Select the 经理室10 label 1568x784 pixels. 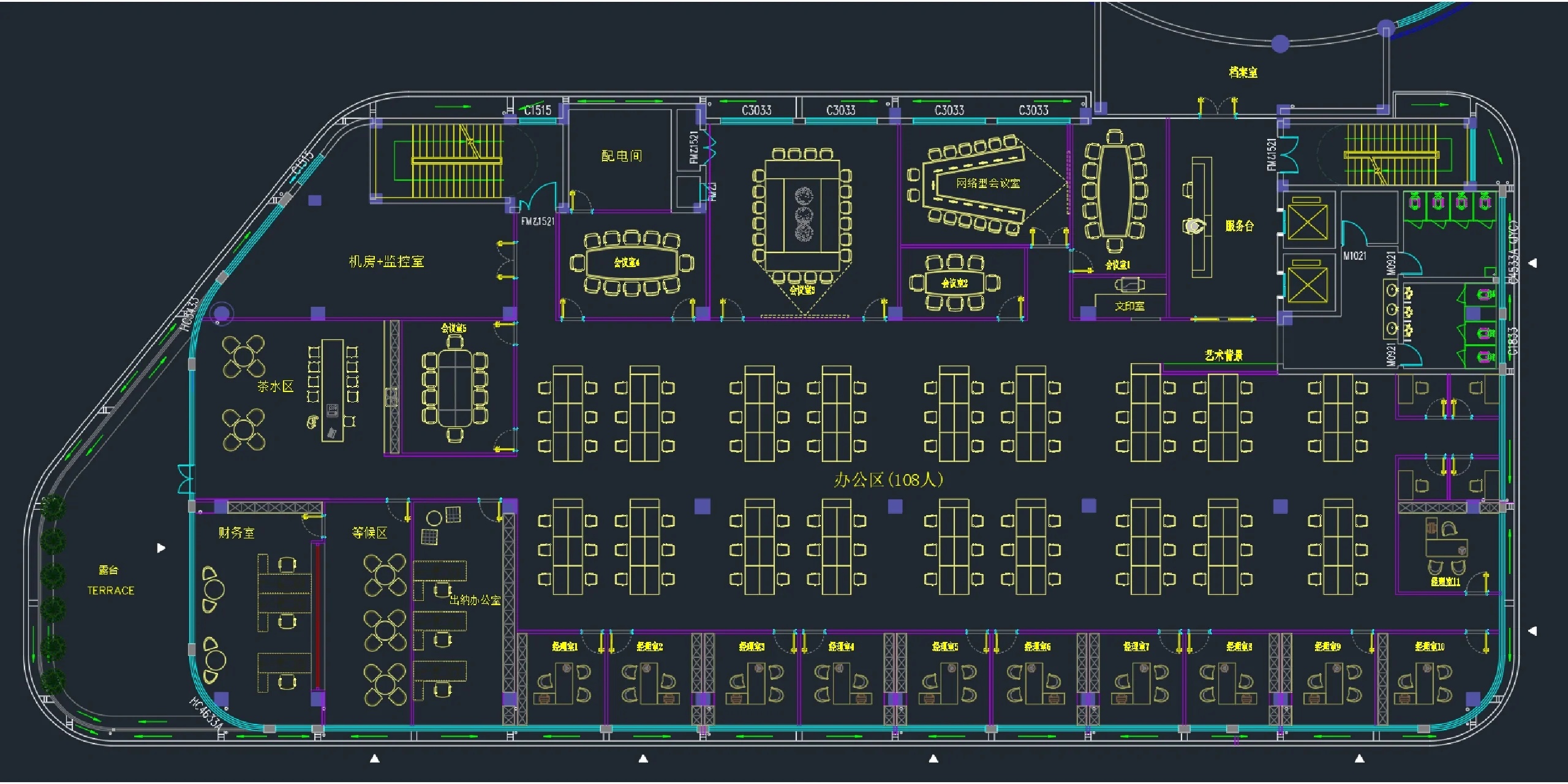(x=1430, y=646)
